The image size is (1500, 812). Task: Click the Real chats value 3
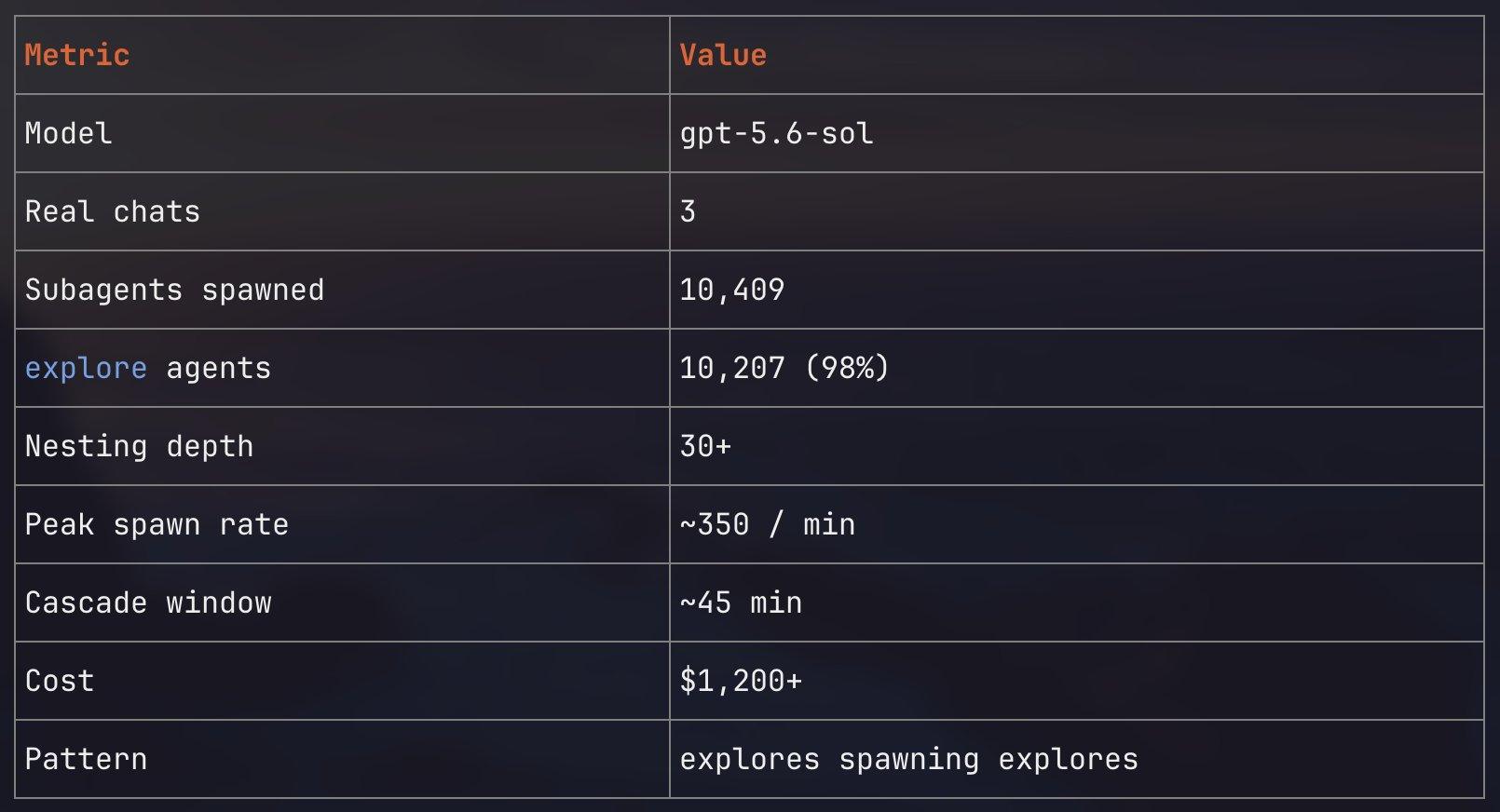coord(688,211)
